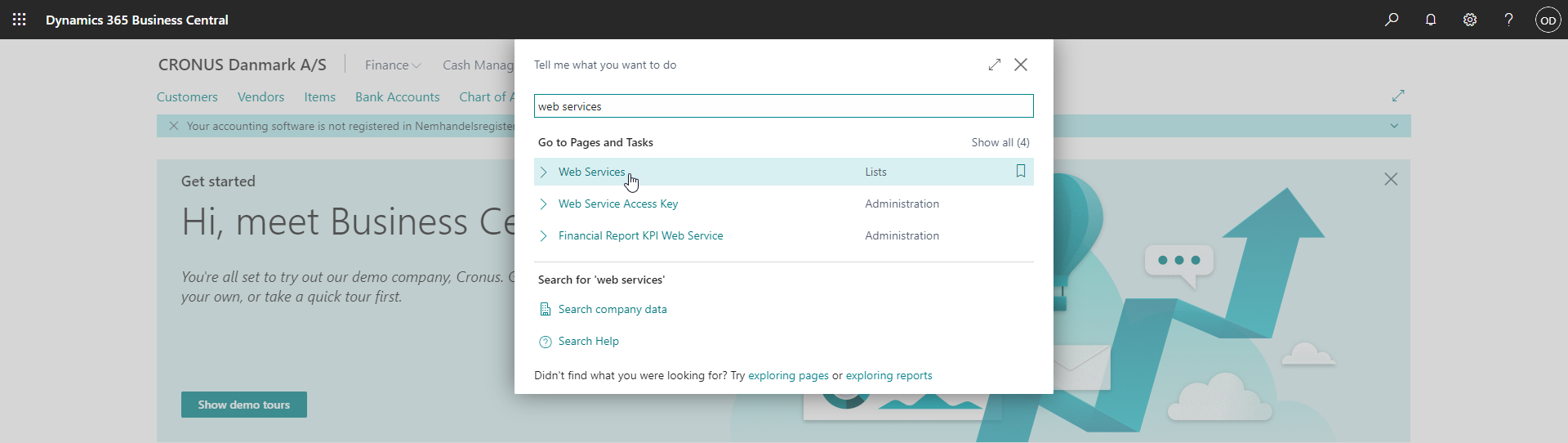Open the Web Services result
1568x443 pixels.
(592, 172)
